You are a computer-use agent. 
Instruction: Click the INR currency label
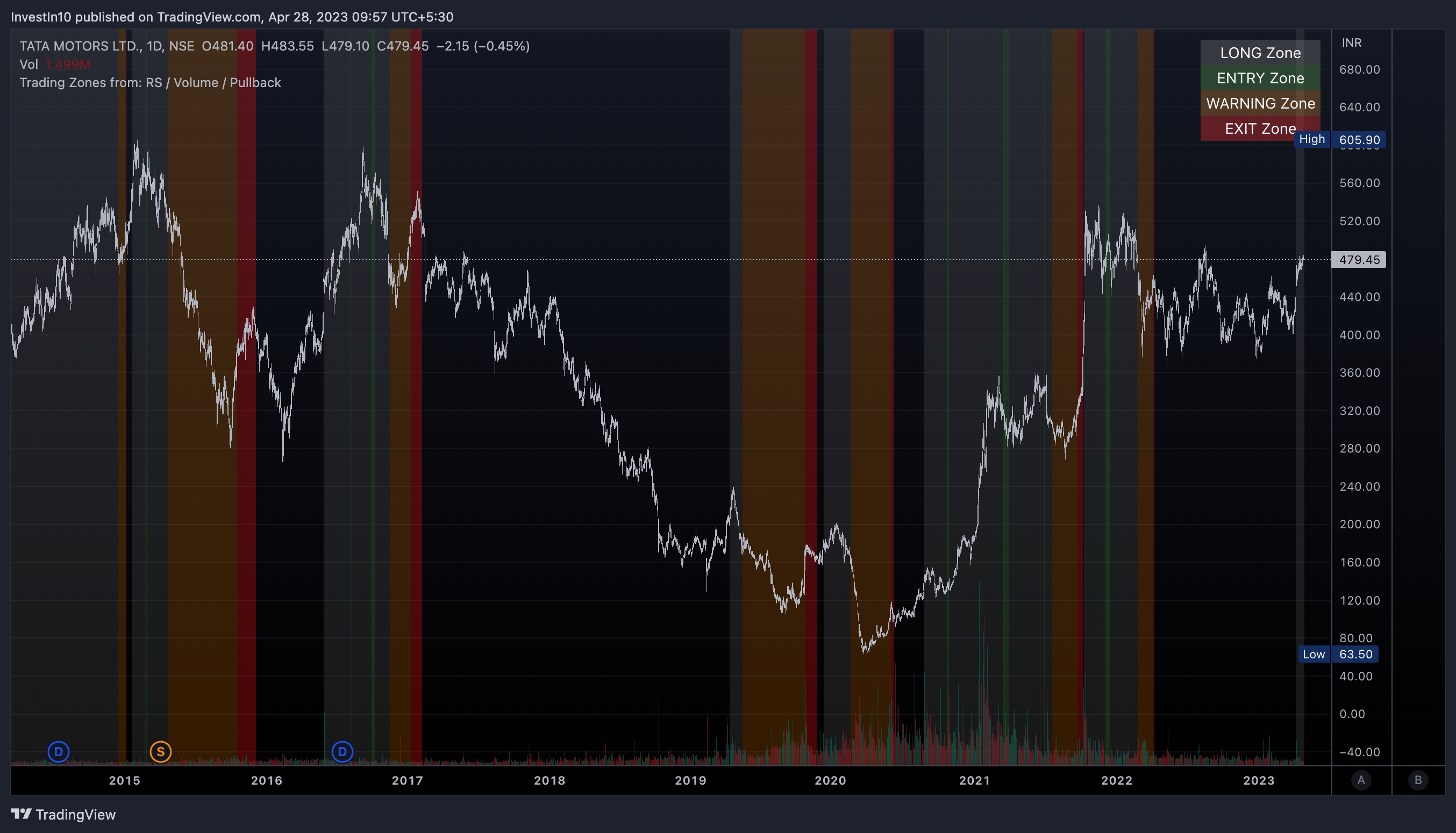click(1352, 43)
